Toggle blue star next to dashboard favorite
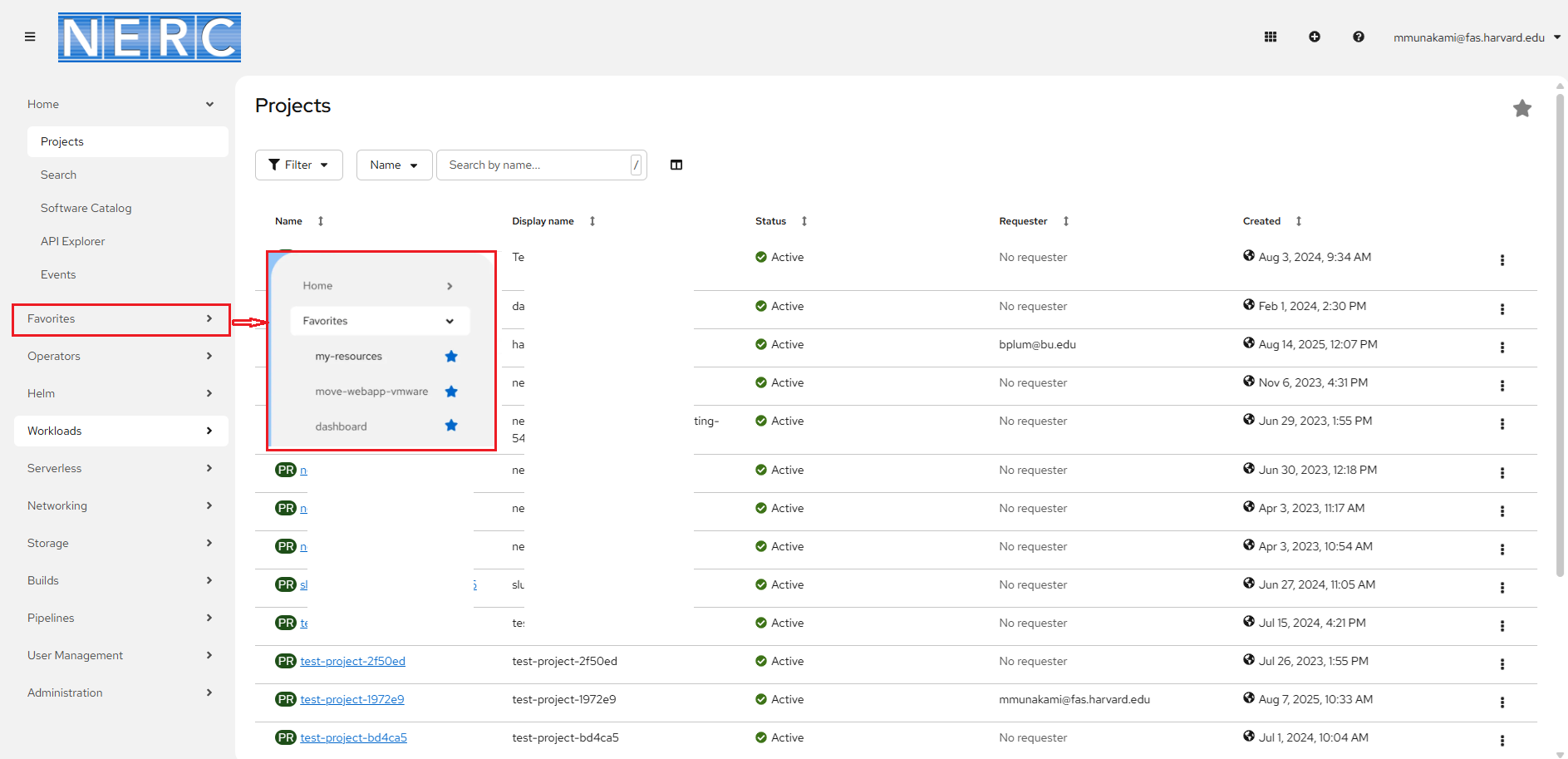The width and height of the screenshot is (1568, 759). [x=451, y=426]
